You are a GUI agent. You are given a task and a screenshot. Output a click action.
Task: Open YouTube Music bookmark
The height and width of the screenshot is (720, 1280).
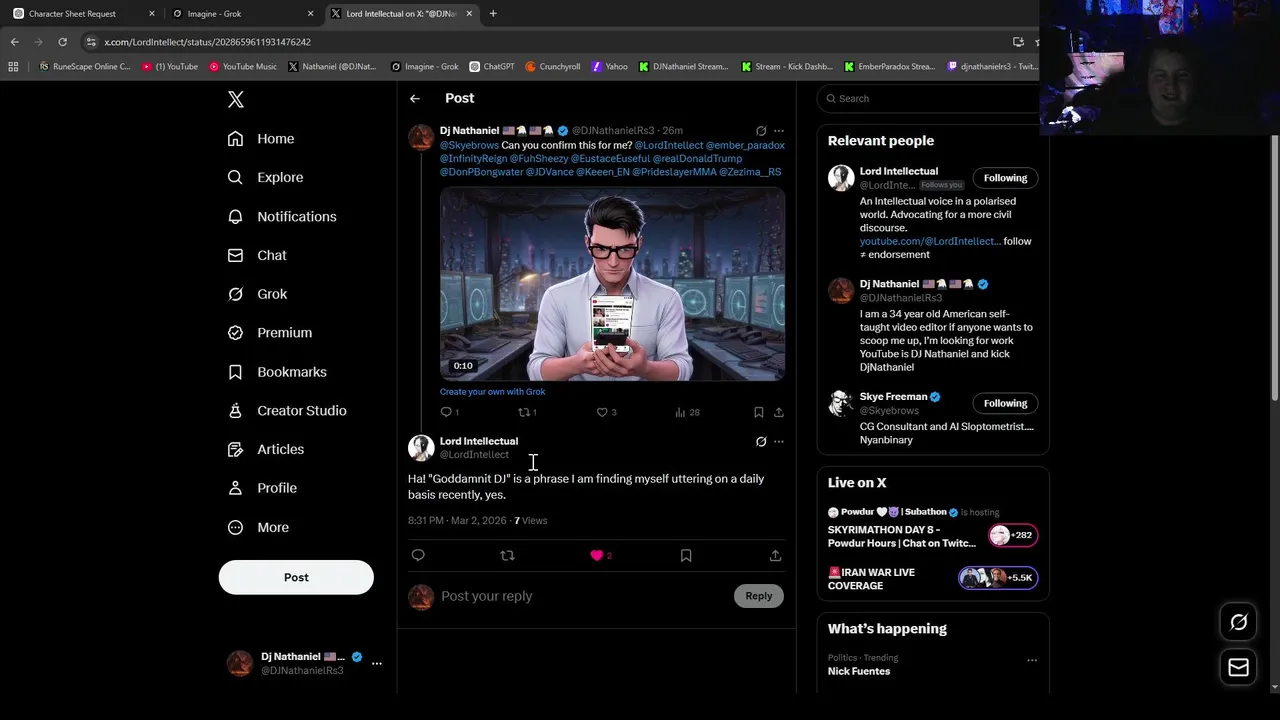pos(243,67)
